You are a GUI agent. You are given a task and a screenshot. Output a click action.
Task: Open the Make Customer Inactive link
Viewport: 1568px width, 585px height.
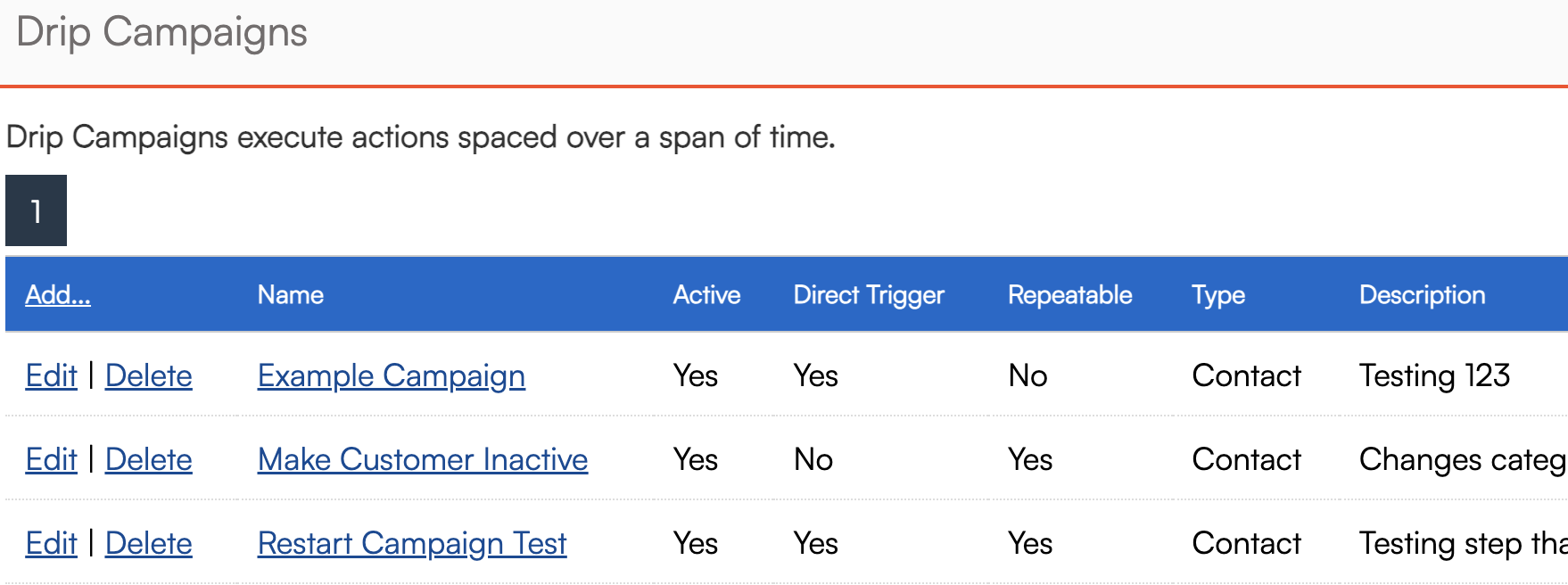422,460
